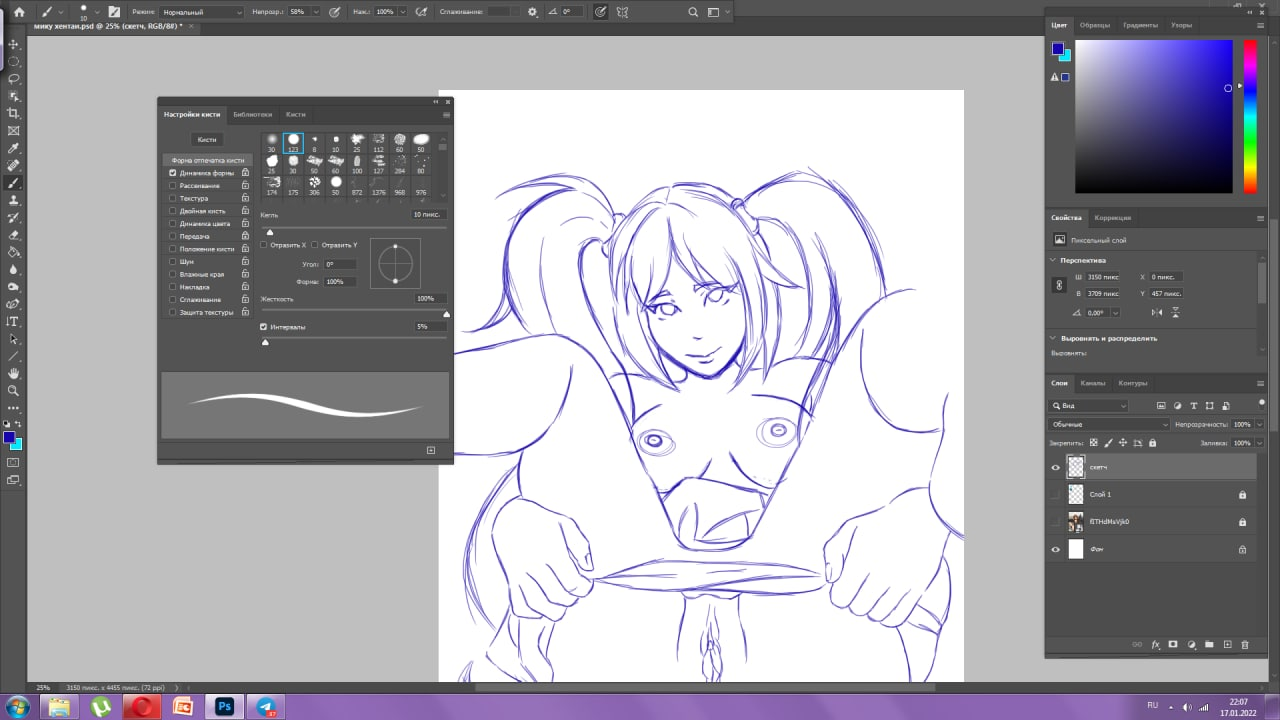Open the brush preset picker dropdown
The image size is (1280, 720).
tap(96, 12)
